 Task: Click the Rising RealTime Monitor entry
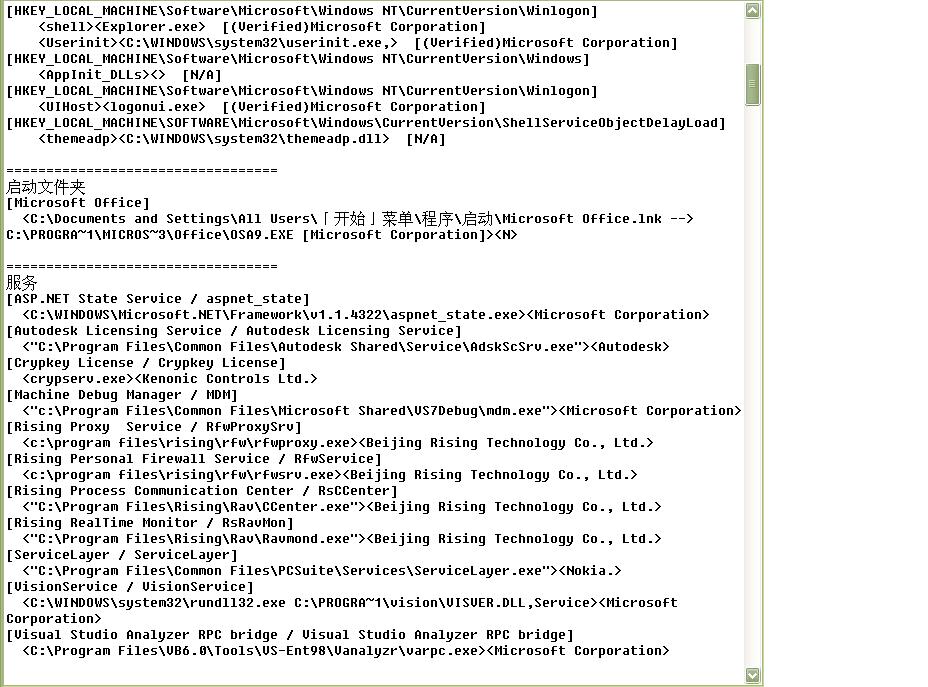click(x=150, y=522)
